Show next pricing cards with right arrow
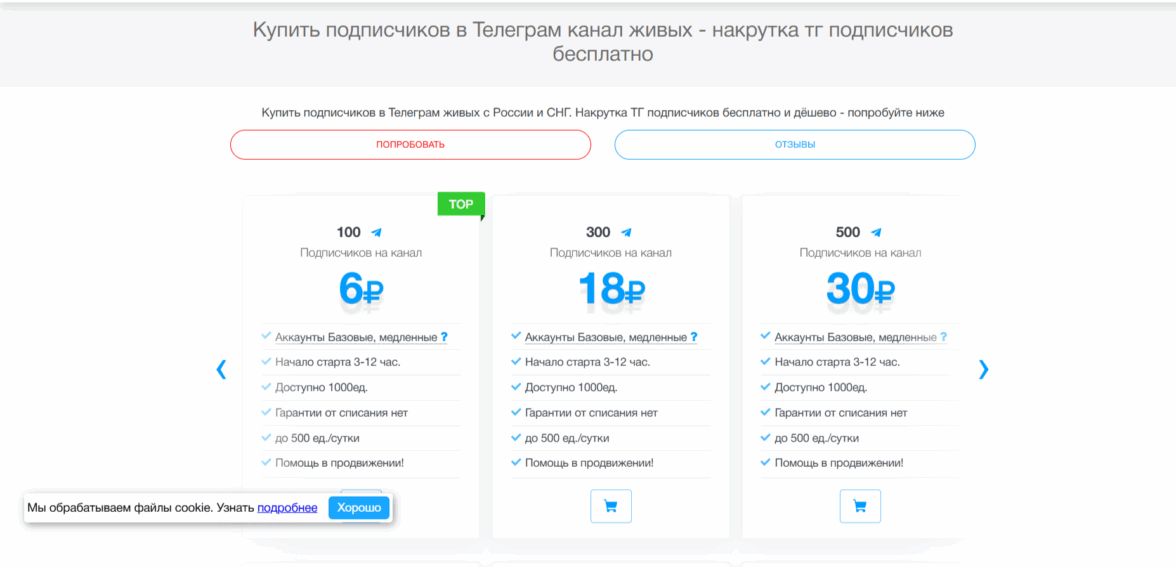Screen dimensions: 1176x567 coord(983,369)
